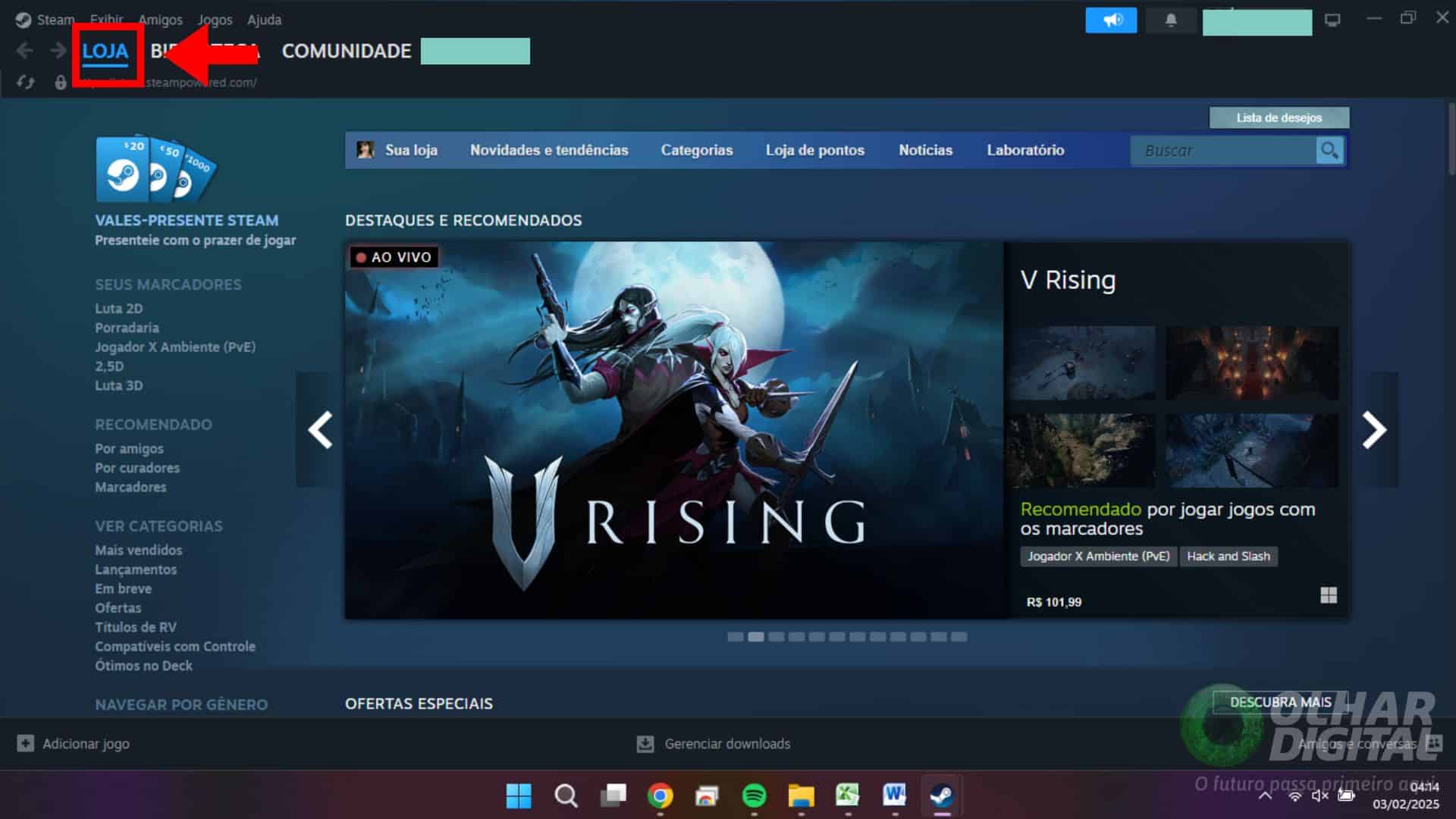Open Lançamentos category

tap(136, 570)
